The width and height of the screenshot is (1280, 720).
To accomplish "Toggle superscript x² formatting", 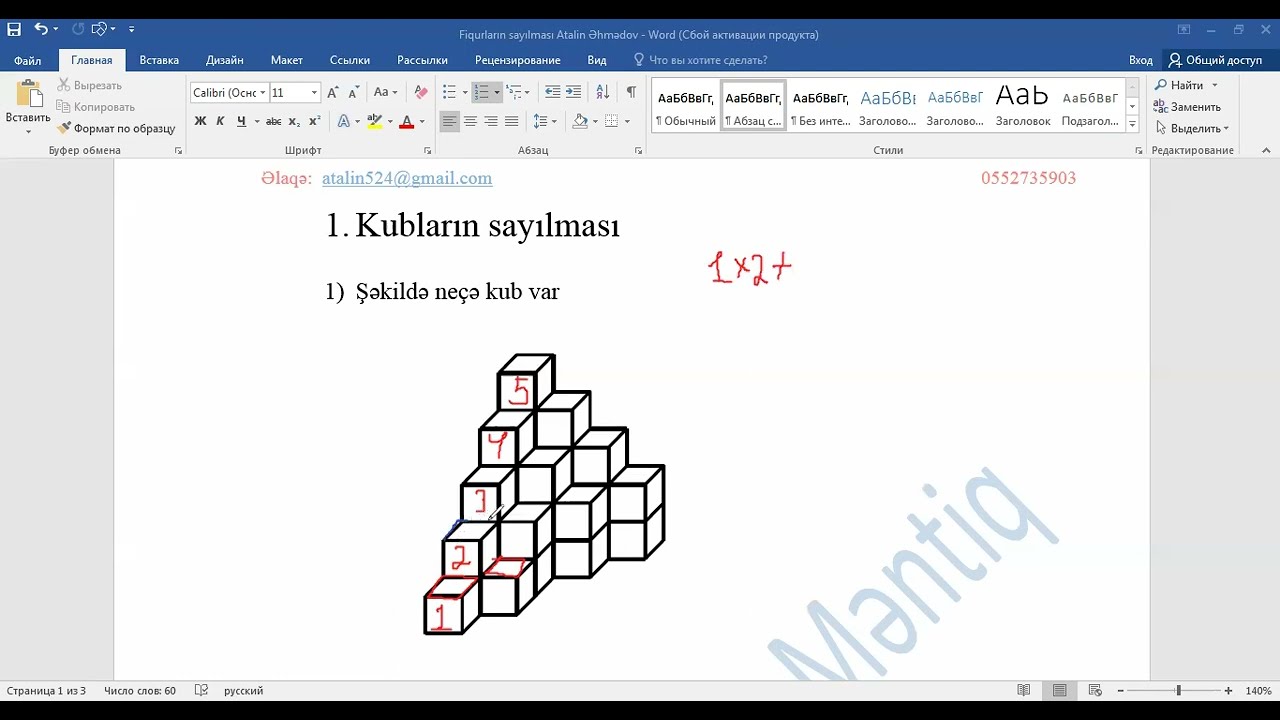I will click(314, 121).
